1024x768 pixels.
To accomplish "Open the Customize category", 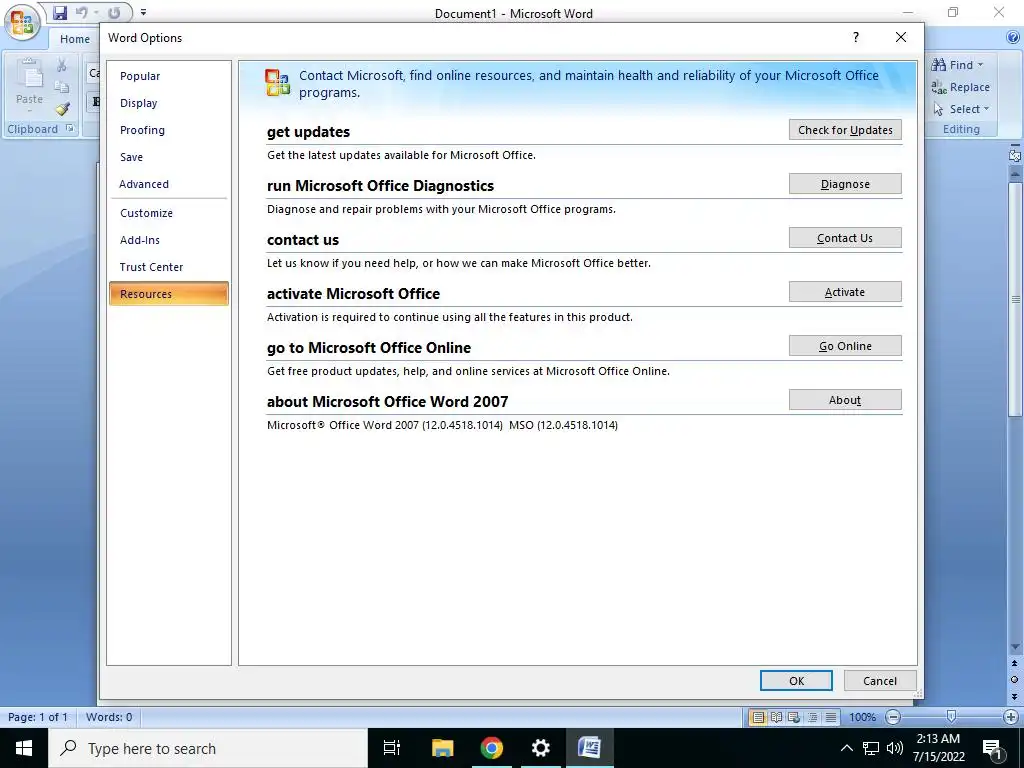I will pos(168,213).
